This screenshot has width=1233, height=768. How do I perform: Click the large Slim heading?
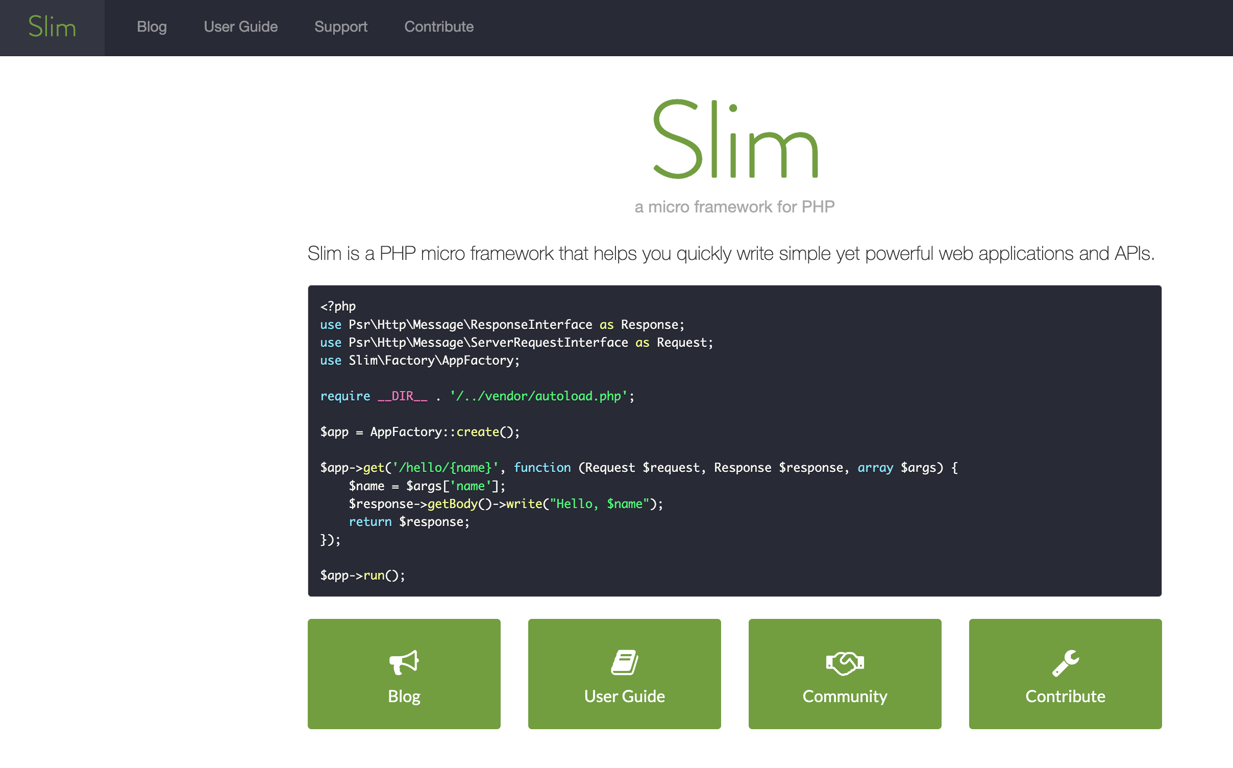[735, 140]
